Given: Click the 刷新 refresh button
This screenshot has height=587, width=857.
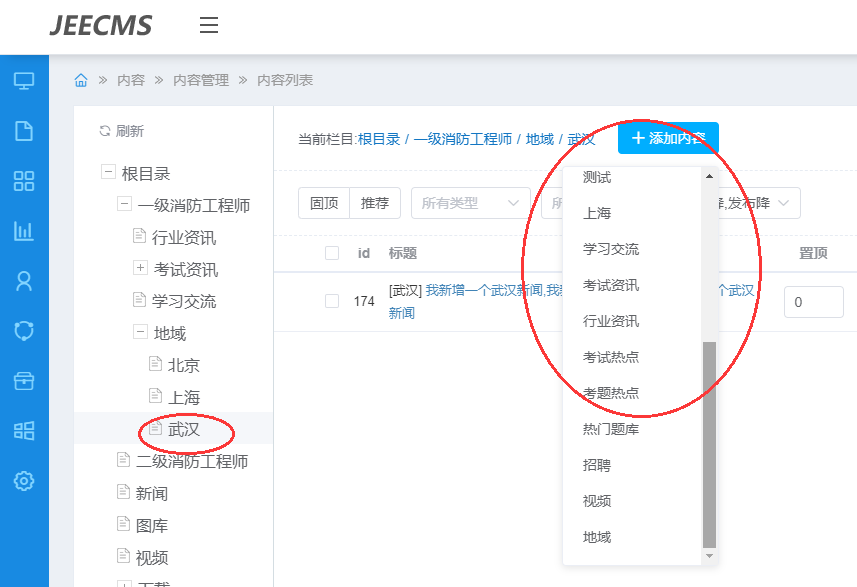Looking at the screenshot, I should click(121, 131).
